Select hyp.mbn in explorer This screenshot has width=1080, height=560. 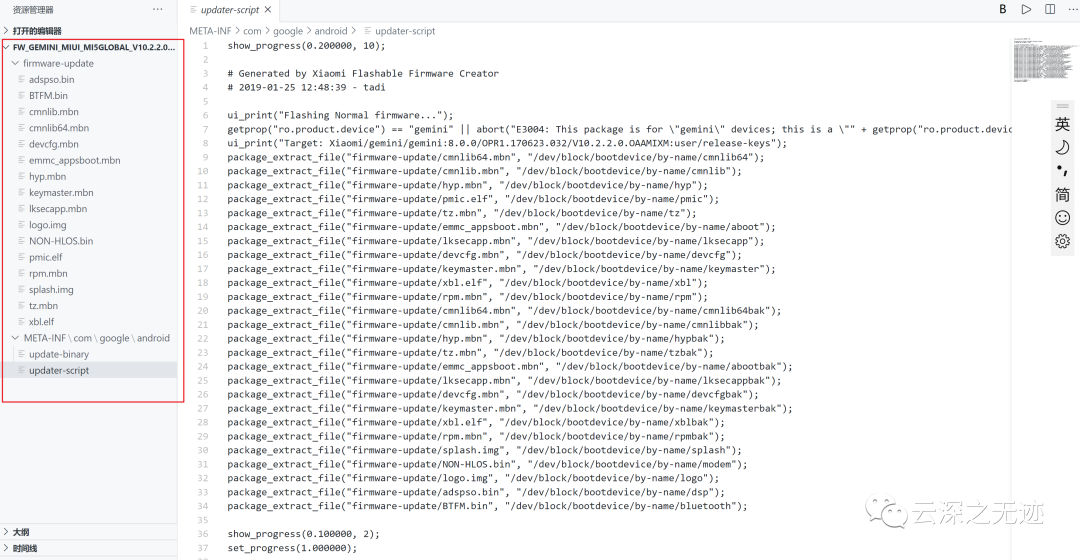click(48, 176)
